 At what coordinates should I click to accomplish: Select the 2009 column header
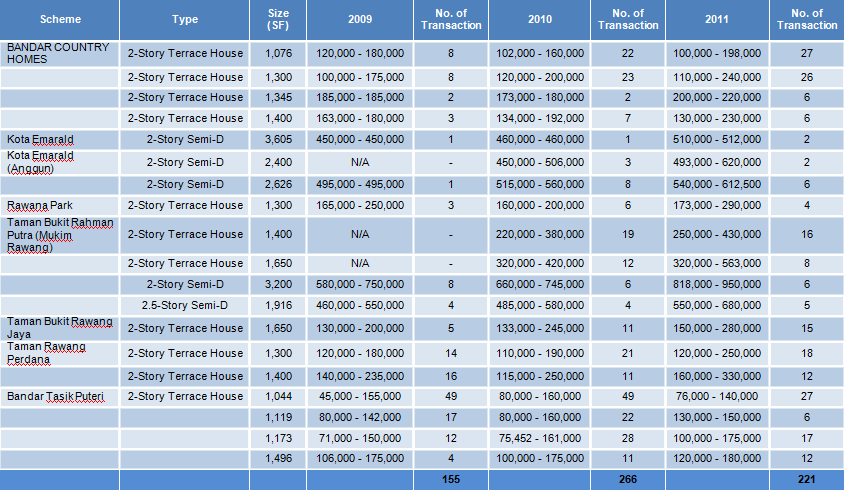click(x=360, y=19)
